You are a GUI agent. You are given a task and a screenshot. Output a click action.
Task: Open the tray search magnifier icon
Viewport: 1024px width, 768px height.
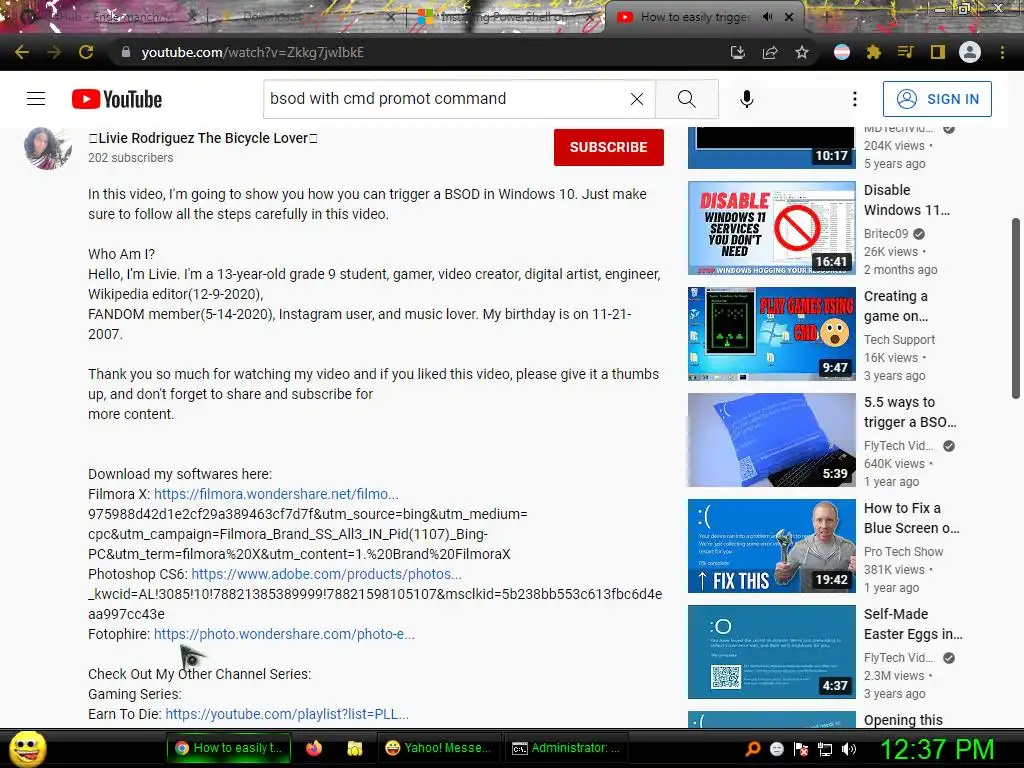coord(752,749)
